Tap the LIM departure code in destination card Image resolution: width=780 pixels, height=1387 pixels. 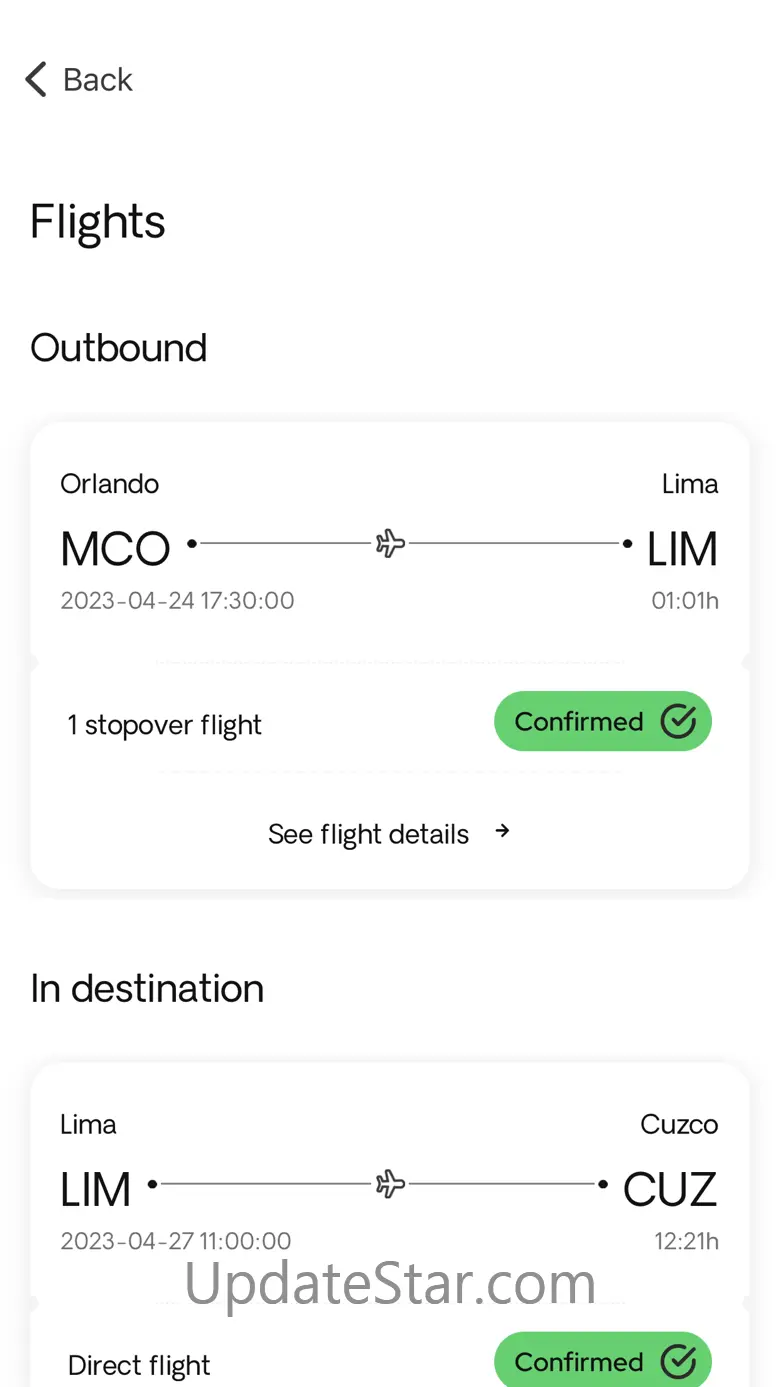96,1189
